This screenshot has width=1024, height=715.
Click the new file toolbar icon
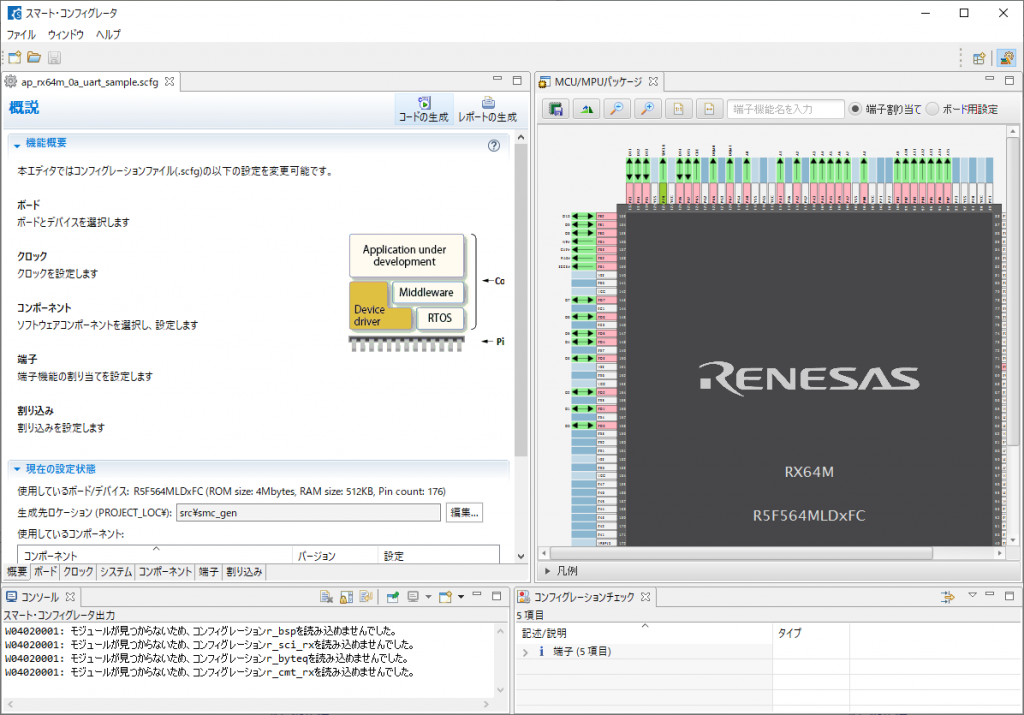tap(14, 58)
